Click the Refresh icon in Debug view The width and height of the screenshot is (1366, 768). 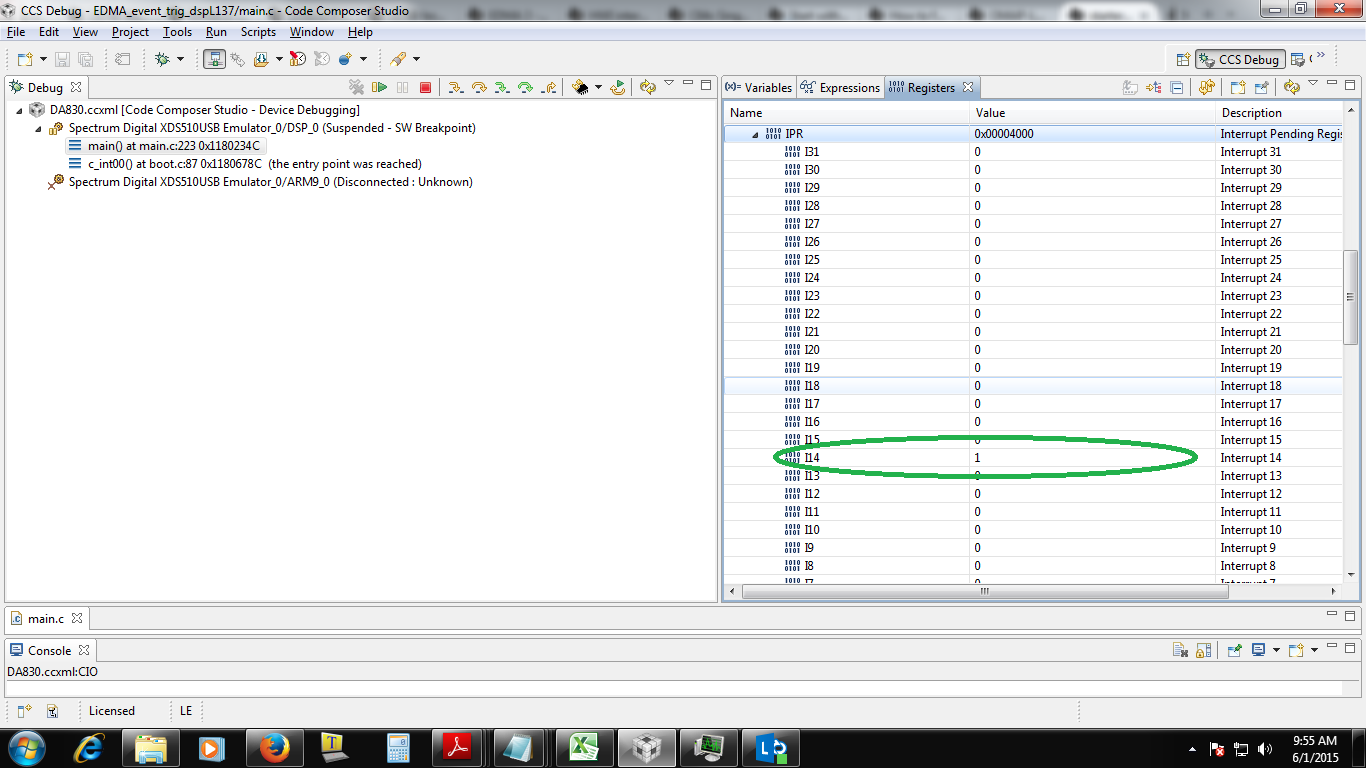point(648,87)
